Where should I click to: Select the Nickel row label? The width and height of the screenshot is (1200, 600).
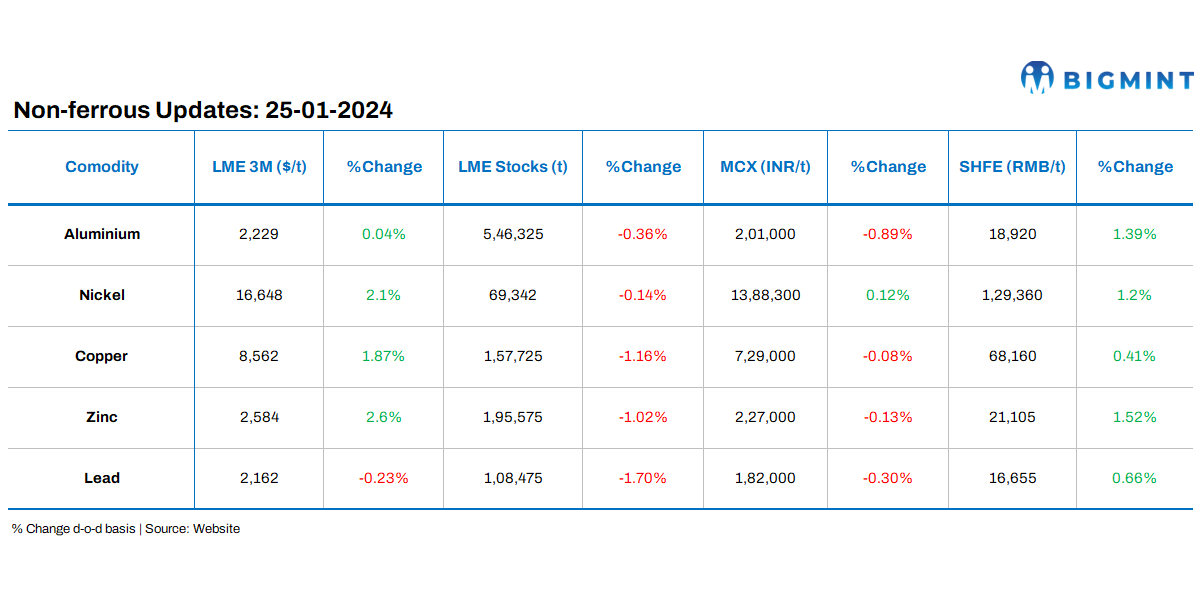(x=102, y=295)
